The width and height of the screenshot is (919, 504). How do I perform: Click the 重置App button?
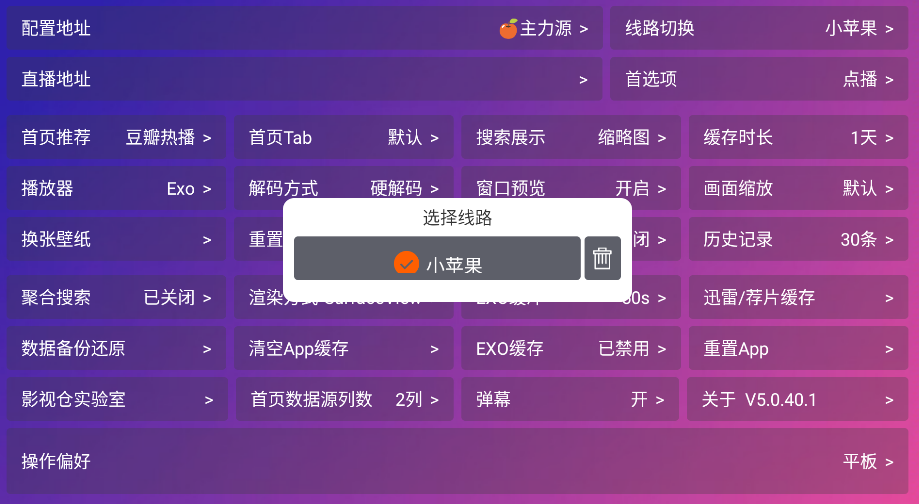click(798, 348)
